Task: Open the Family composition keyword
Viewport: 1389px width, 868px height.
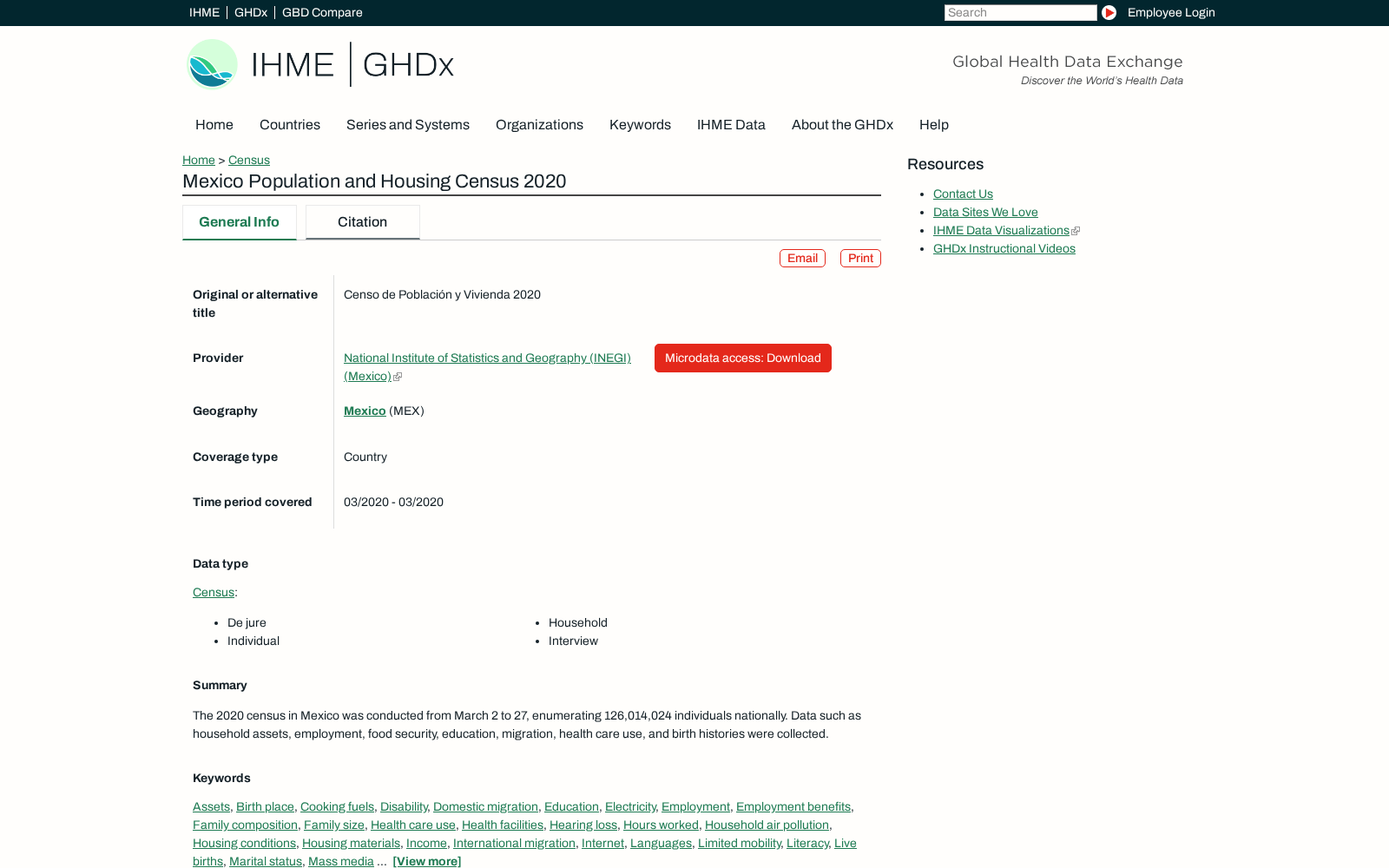Action: 245,825
